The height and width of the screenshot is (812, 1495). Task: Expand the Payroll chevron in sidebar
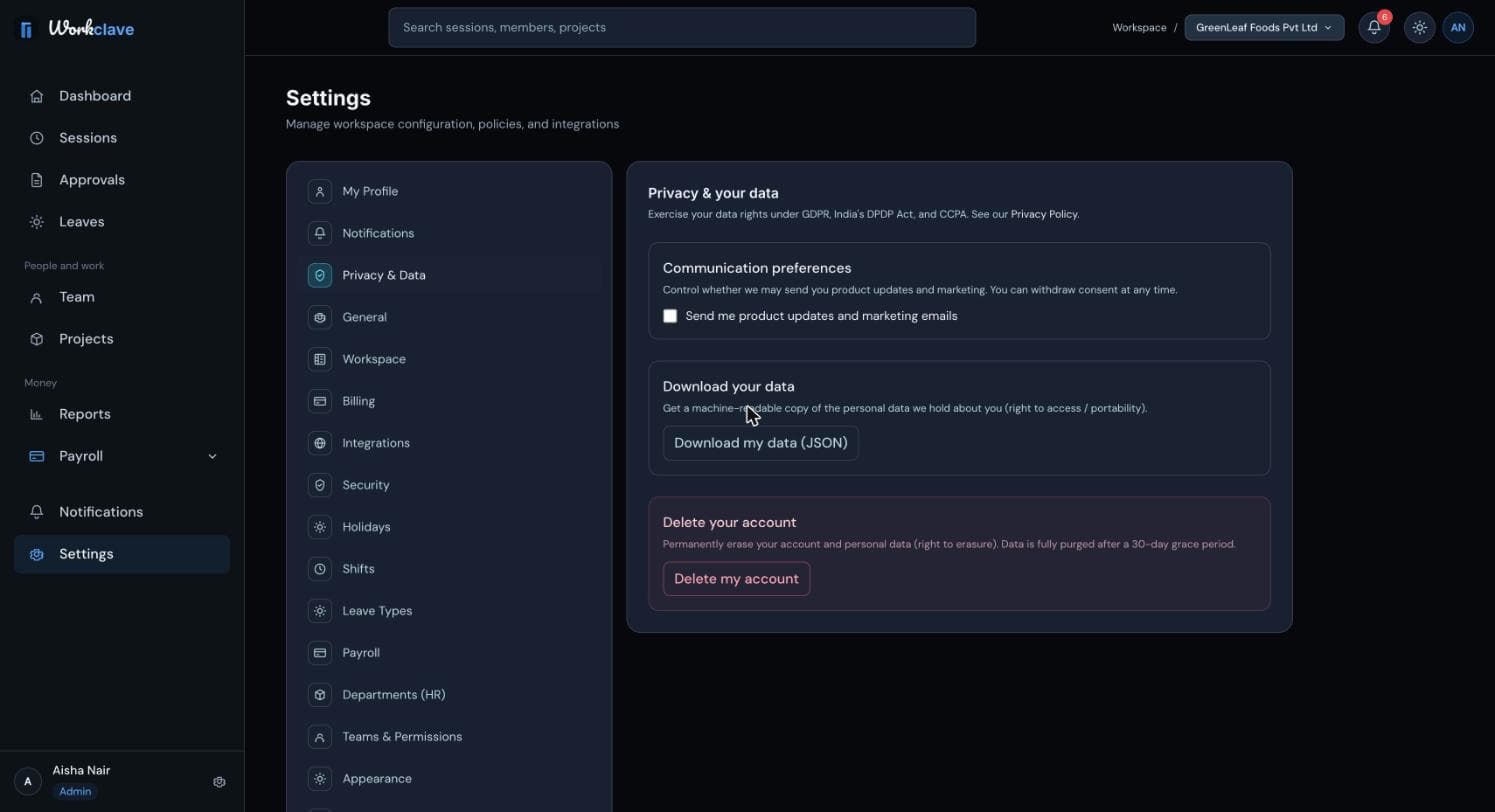(x=212, y=456)
